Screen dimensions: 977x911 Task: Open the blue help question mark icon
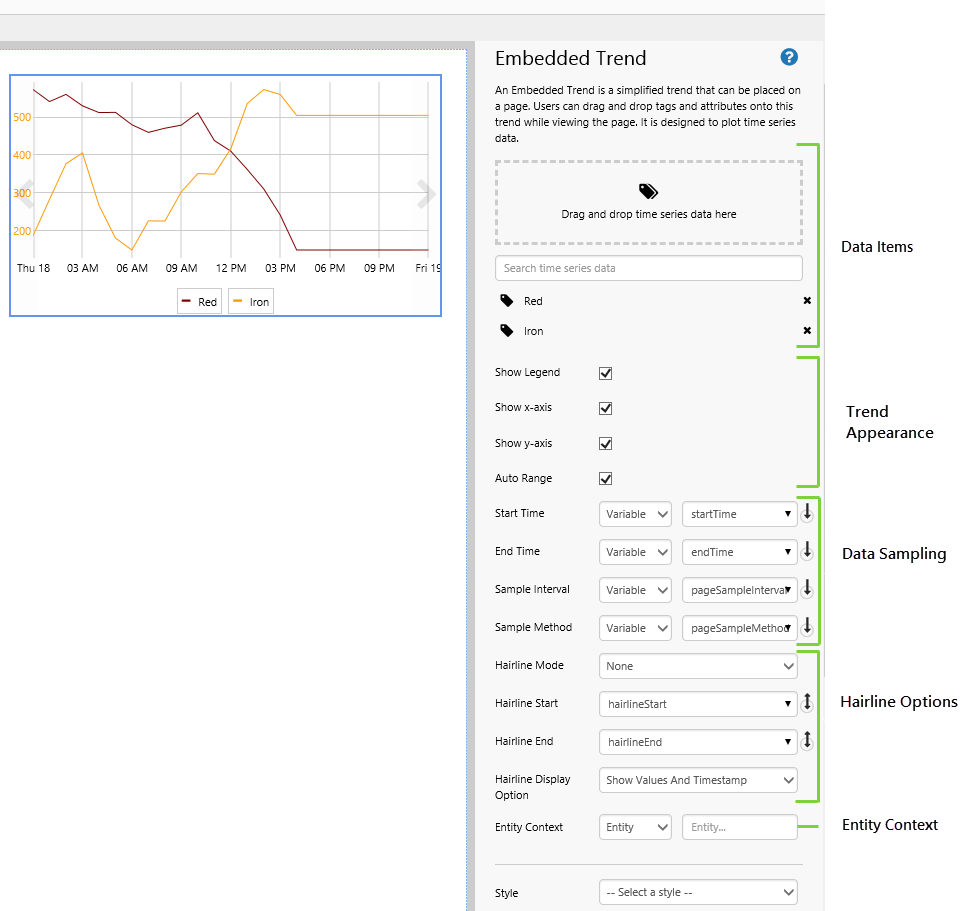tap(789, 57)
